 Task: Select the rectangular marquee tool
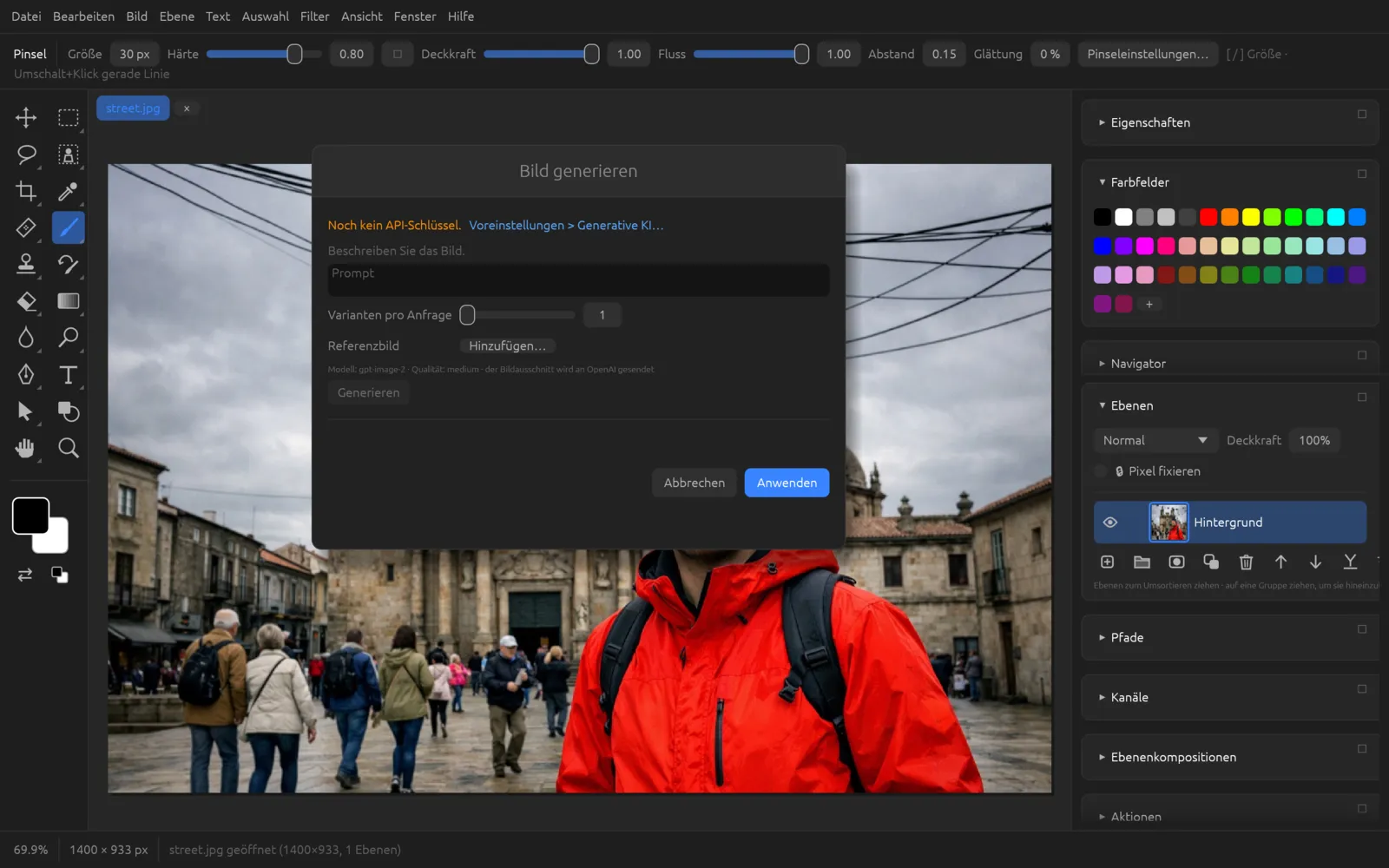coord(69,117)
